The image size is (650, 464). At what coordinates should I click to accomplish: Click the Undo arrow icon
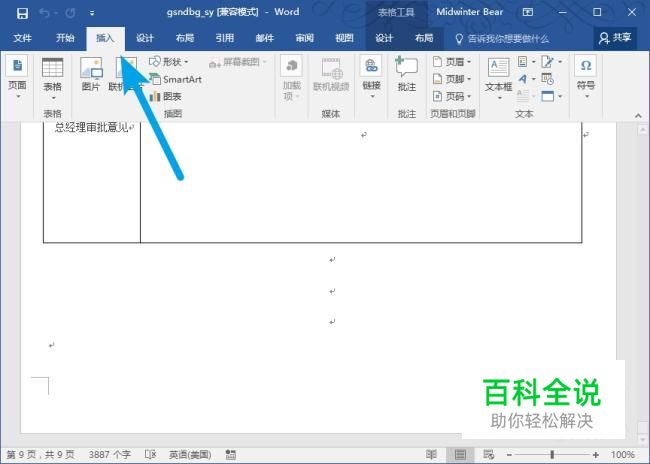[x=44, y=13]
